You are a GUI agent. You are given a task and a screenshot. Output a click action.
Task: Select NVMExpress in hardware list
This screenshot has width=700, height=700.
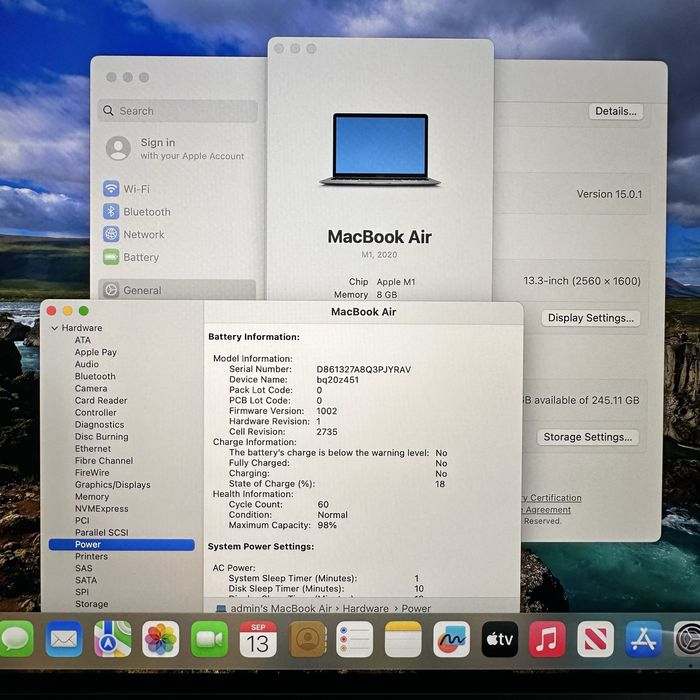tap(101, 508)
